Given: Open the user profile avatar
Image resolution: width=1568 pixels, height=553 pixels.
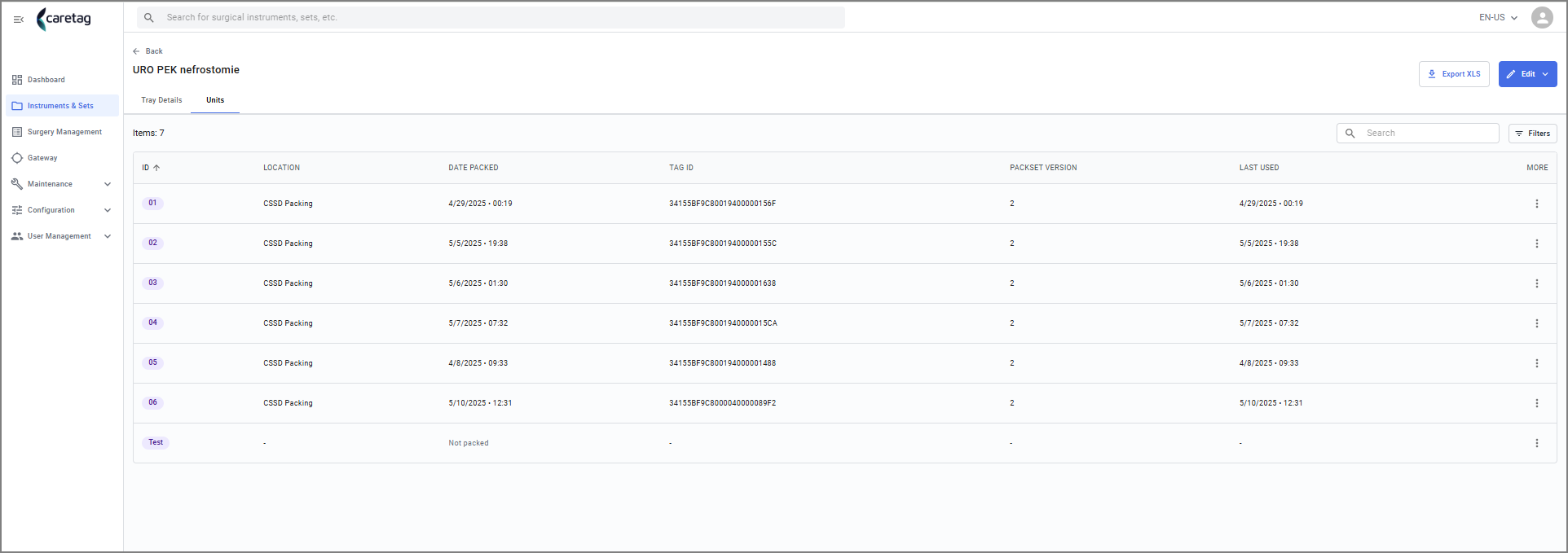Looking at the screenshot, I should coord(1542,17).
